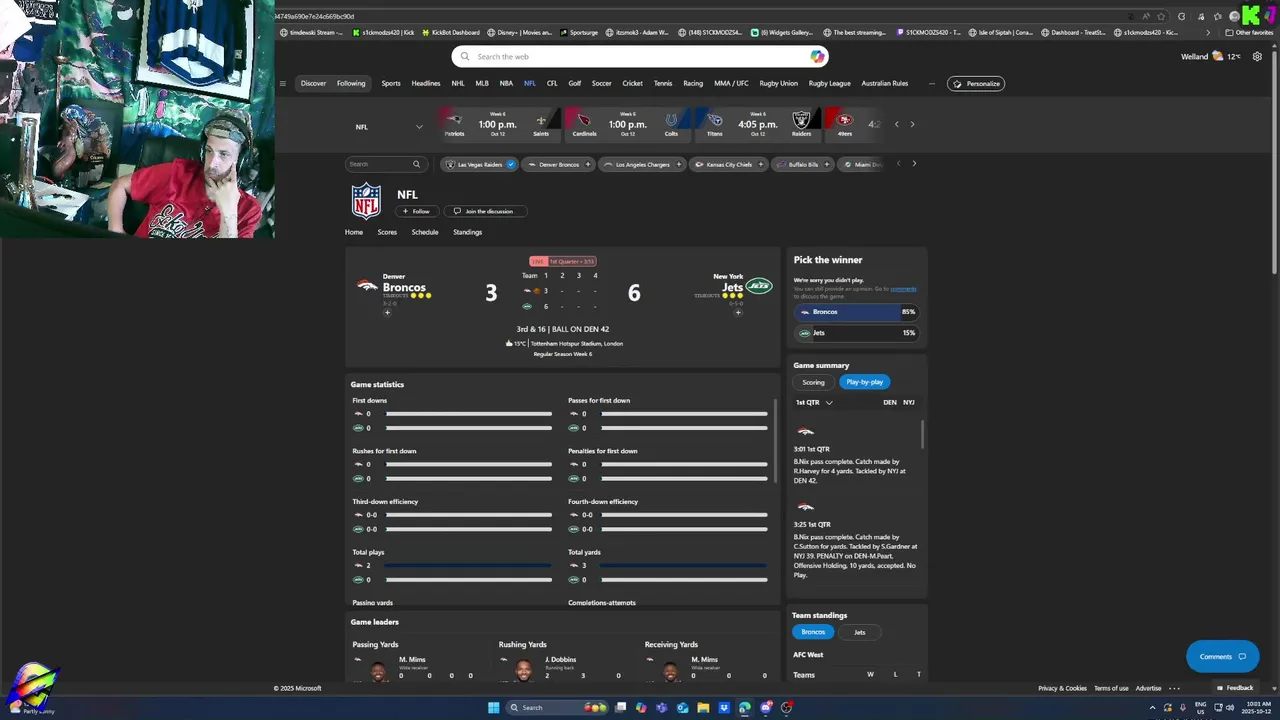Expand the NFL league dropdown chevron
The image size is (1280, 720).
(419, 127)
